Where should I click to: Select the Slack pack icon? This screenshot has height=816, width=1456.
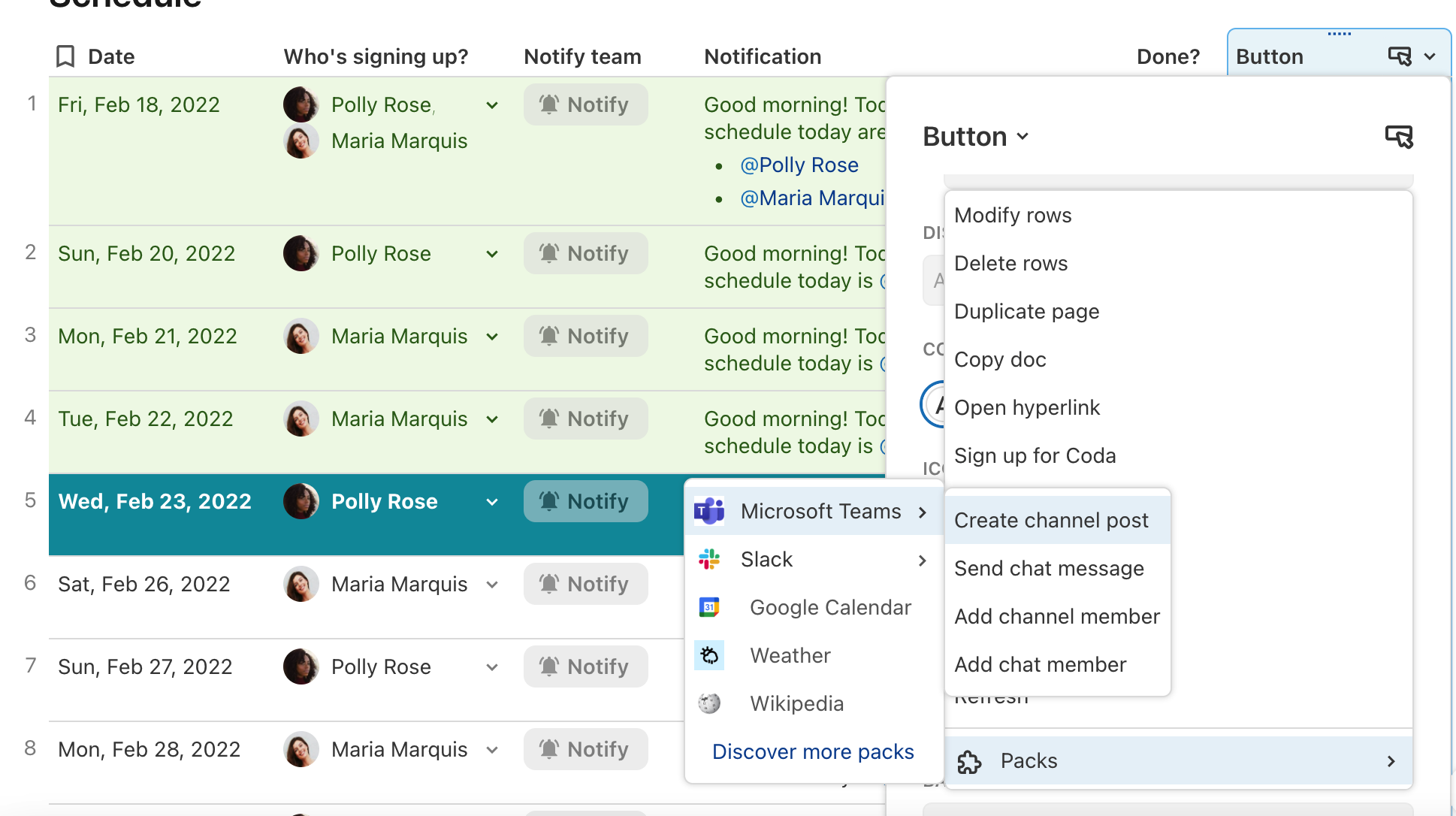(709, 559)
